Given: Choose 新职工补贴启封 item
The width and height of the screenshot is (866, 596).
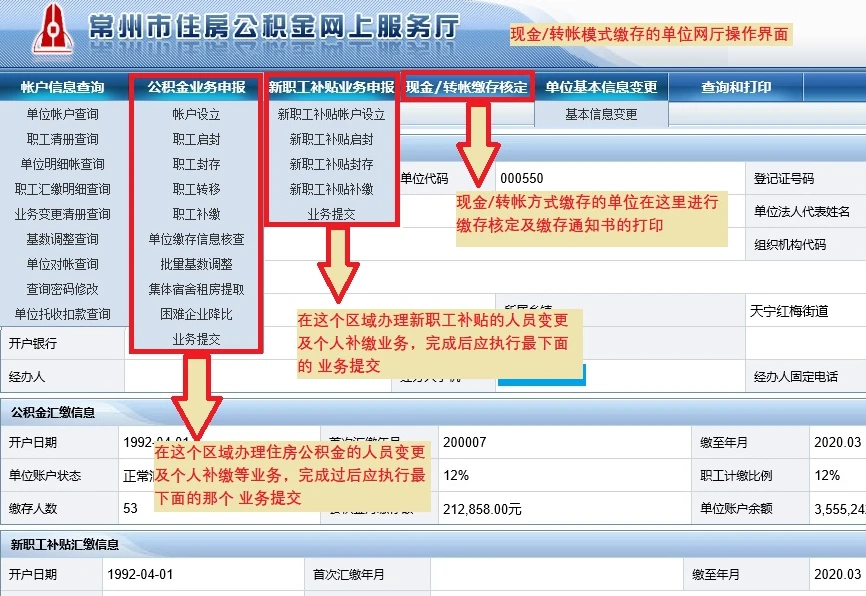Looking at the screenshot, I should 331,139.
